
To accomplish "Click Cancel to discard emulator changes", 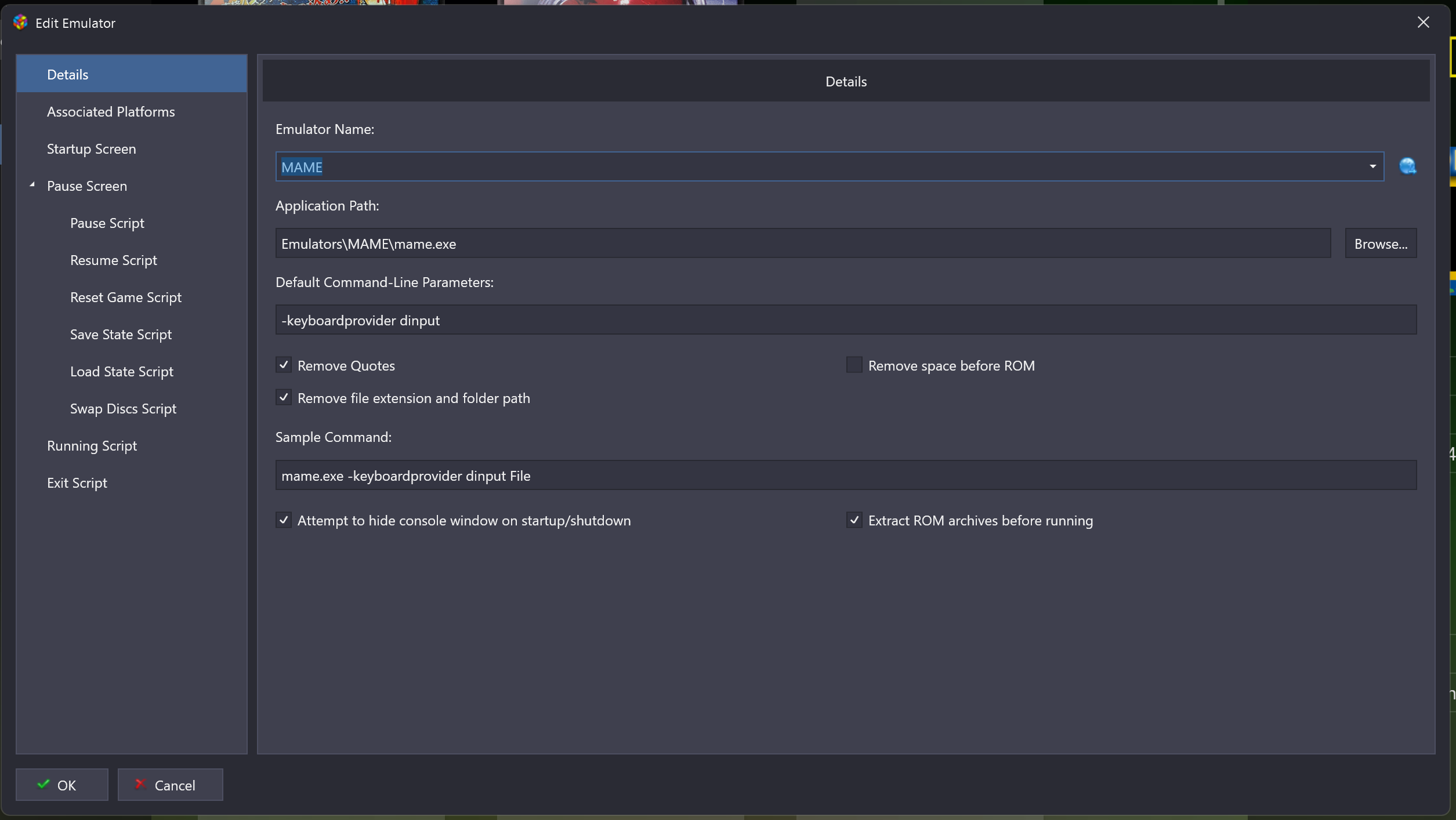I will (170, 785).
